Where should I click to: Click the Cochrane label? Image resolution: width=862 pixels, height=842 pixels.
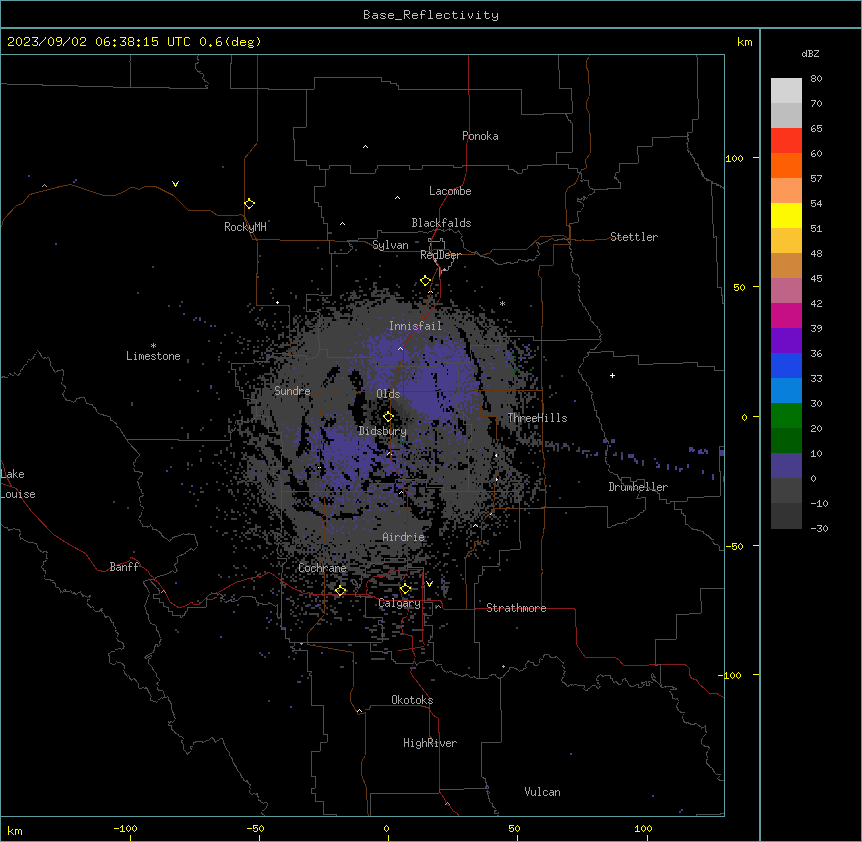point(322,568)
